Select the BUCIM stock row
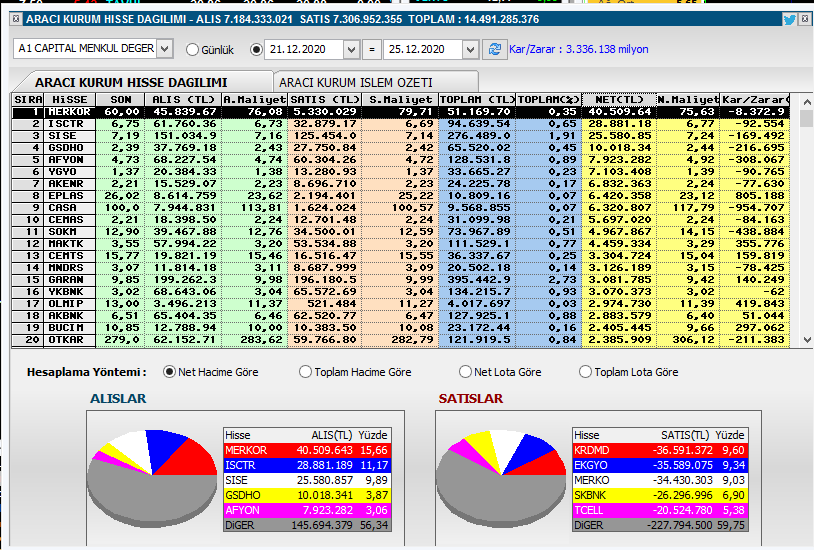This screenshot has height=550, width=814. tap(401, 328)
